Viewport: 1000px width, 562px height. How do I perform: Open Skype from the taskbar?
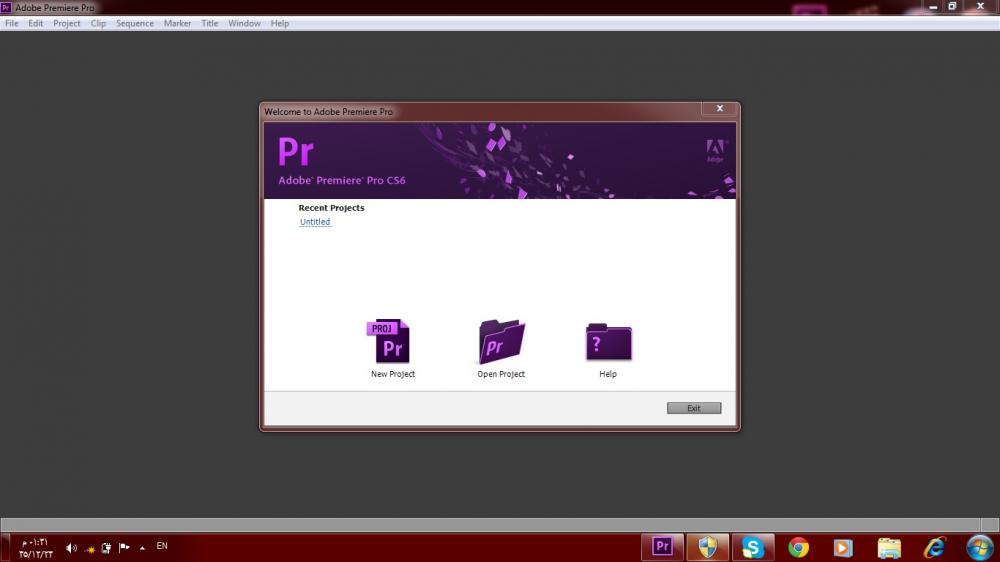point(752,547)
